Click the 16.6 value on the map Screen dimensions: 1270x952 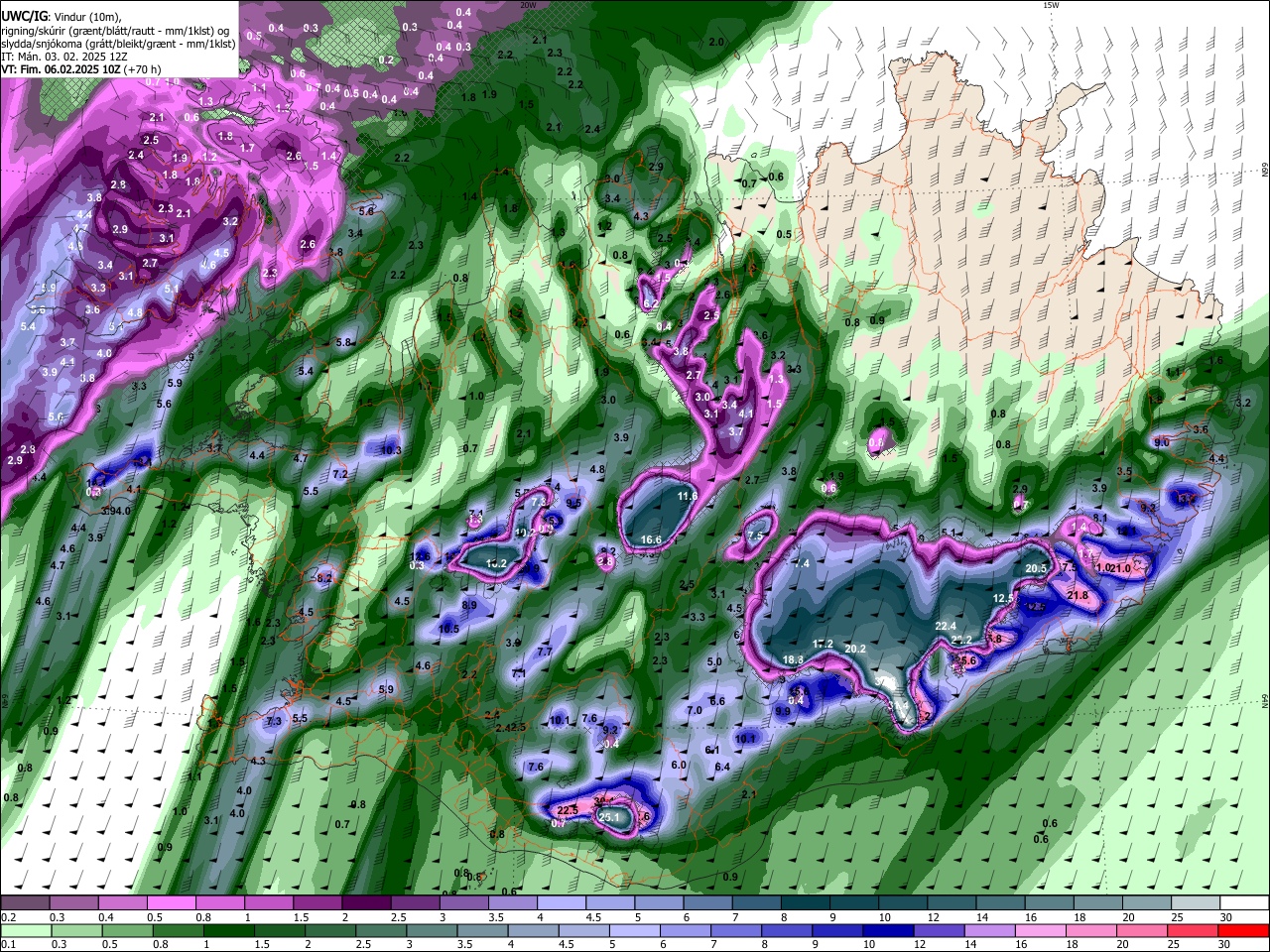click(651, 539)
